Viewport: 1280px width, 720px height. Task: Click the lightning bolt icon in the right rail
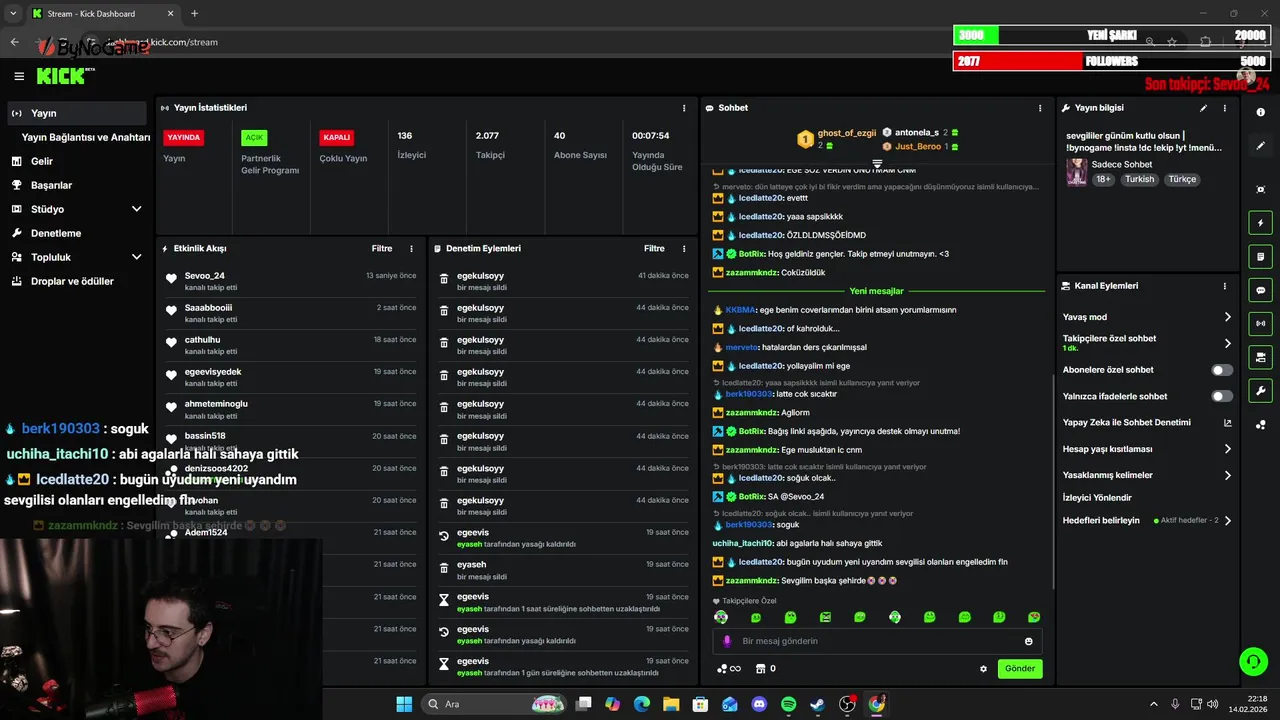pyautogui.click(x=1261, y=223)
